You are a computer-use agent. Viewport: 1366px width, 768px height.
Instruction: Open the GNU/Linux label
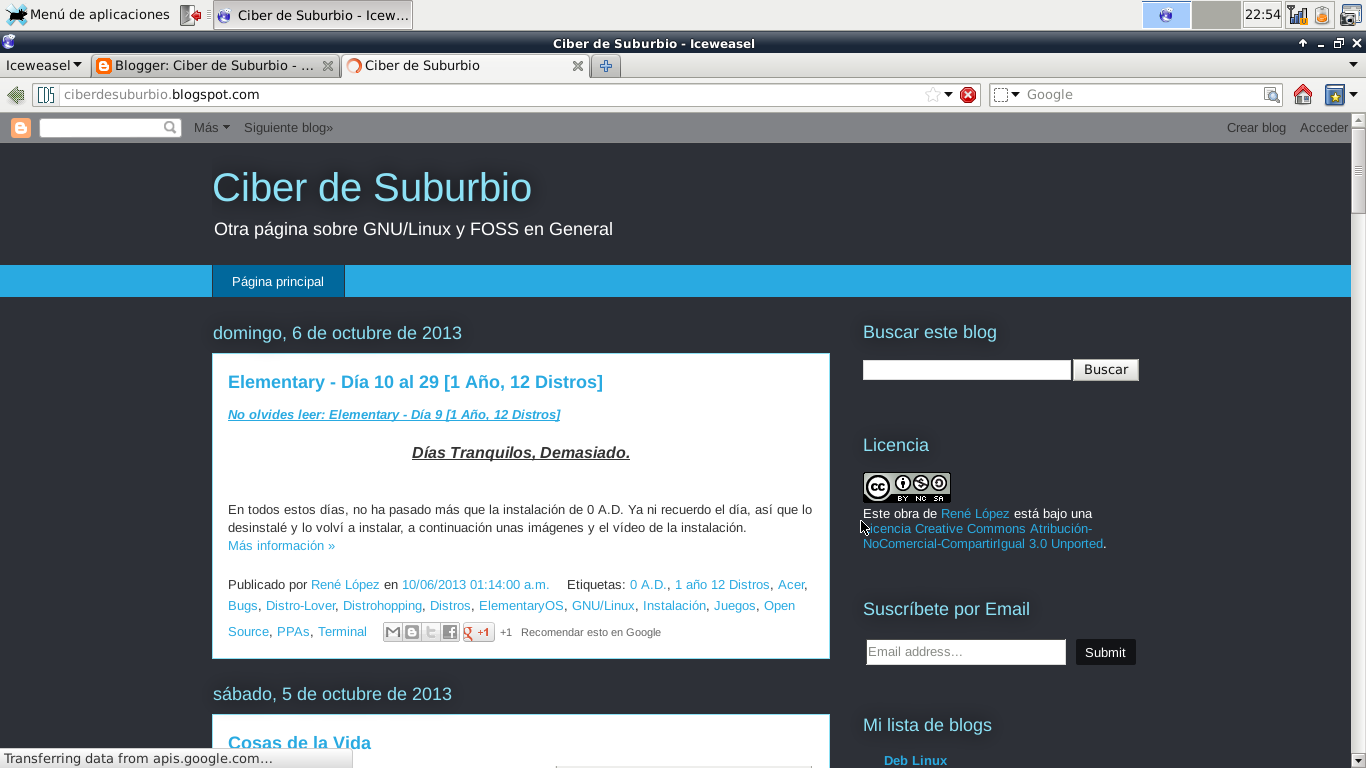(x=603, y=606)
